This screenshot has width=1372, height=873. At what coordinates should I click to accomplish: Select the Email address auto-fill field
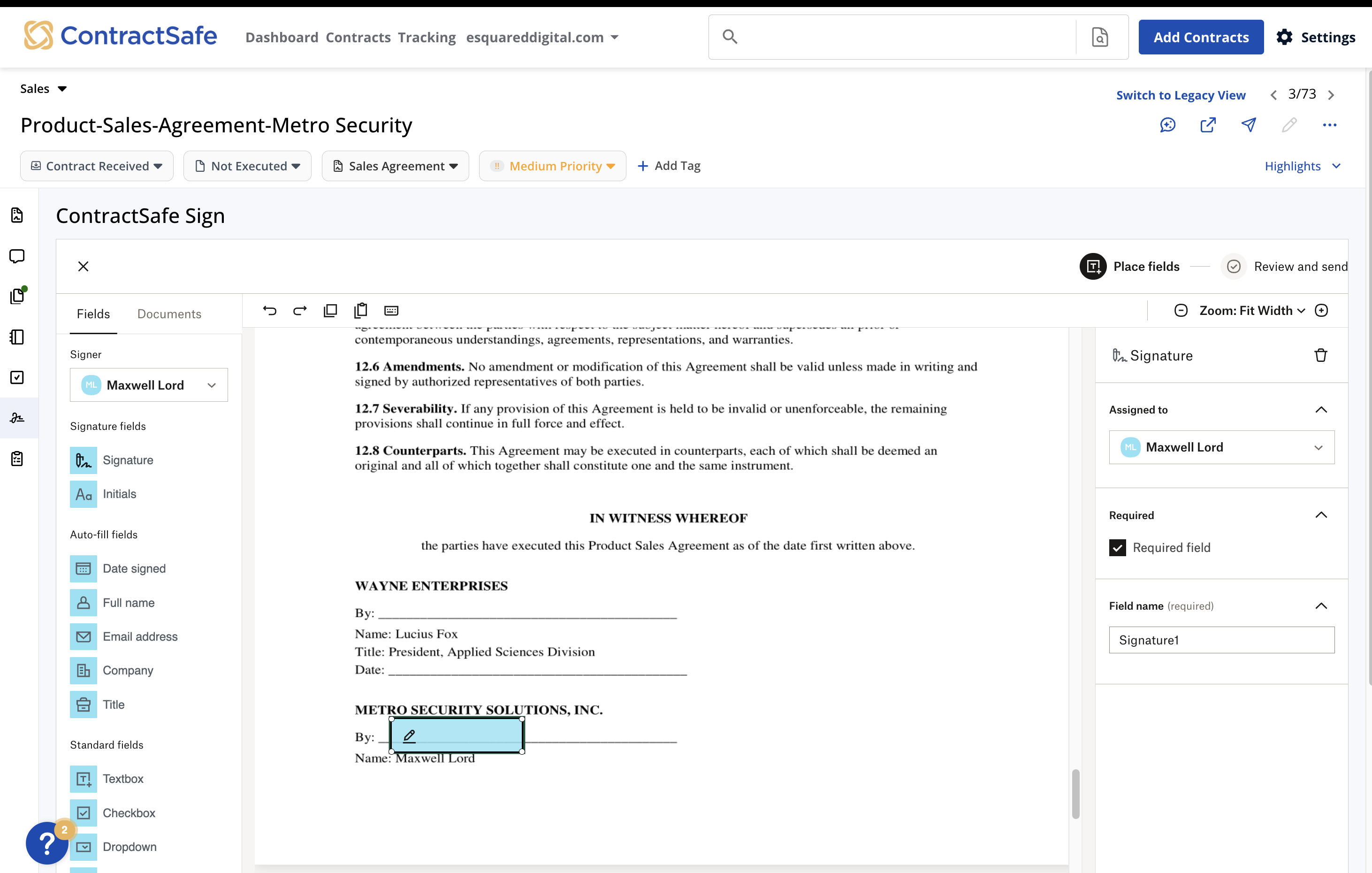pyautogui.click(x=124, y=636)
